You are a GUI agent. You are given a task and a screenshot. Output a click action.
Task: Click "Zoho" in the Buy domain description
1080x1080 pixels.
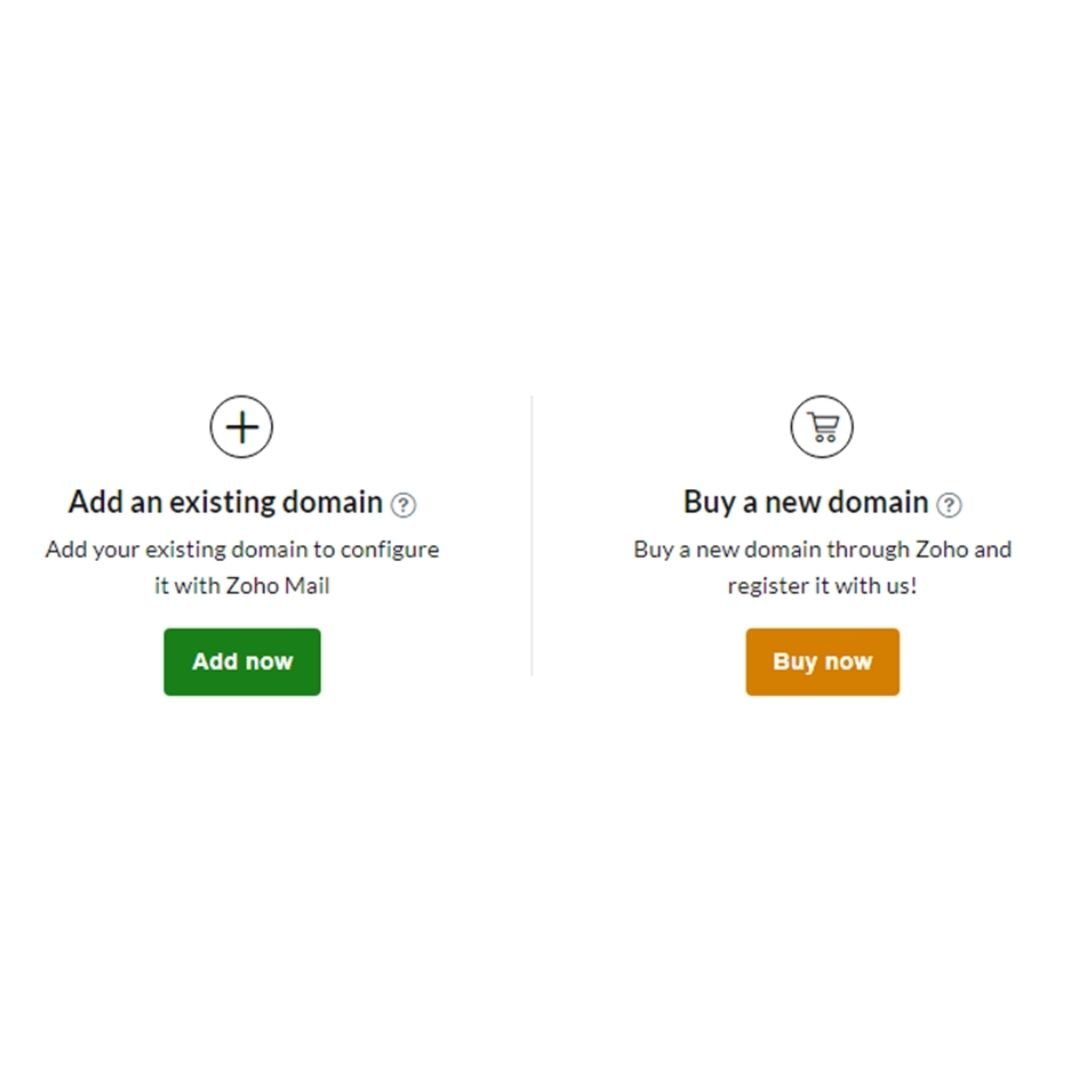tap(942, 550)
